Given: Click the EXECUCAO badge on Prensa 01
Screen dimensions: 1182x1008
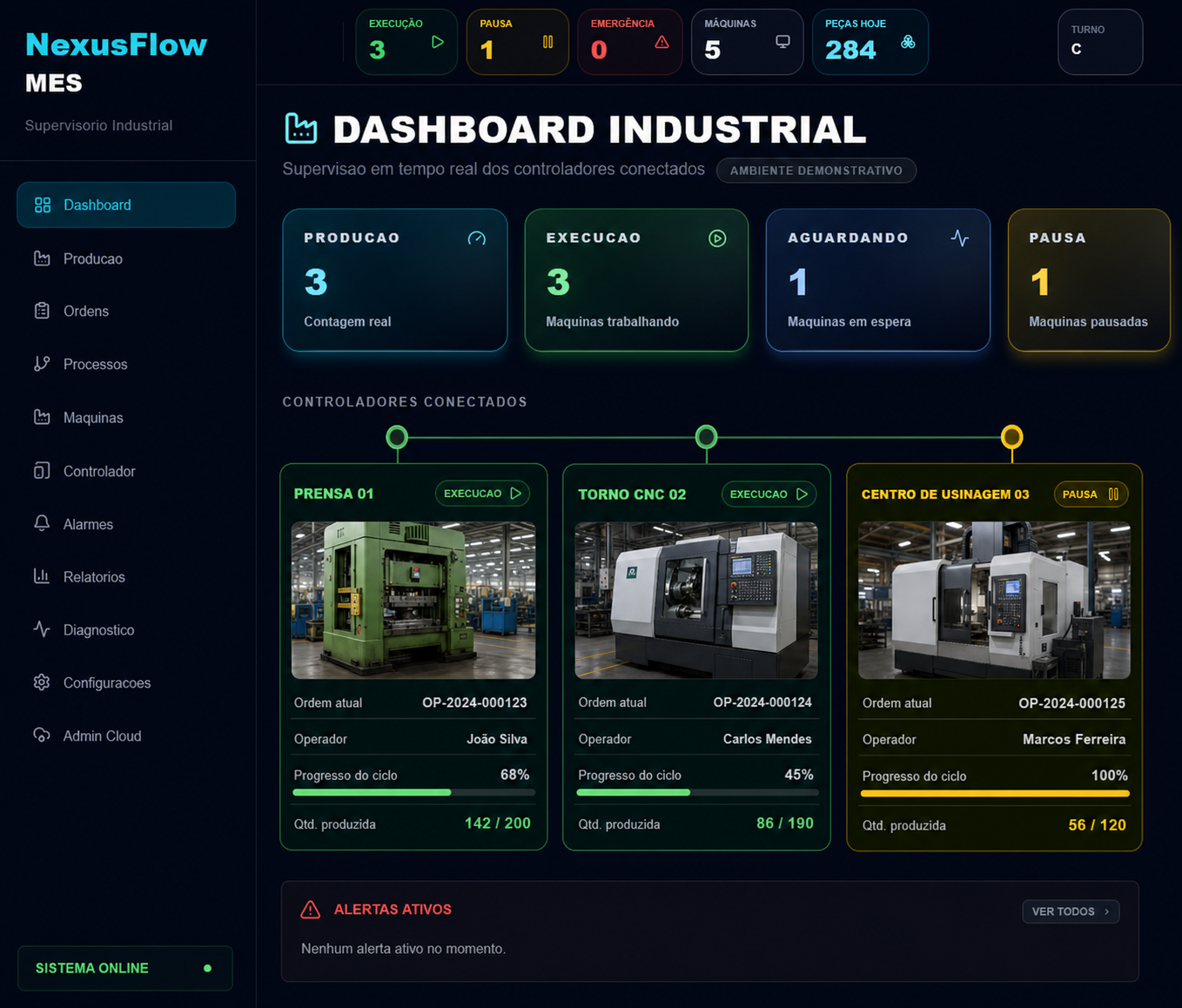Looking at the screenshot, I should 483,494.
